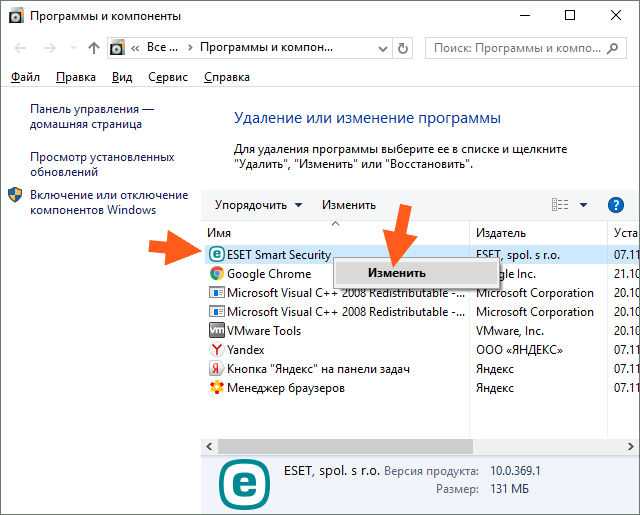Screen dimensions: 640x515
Task: Click version value 10.0.369.1
Action: click(516, 471)
